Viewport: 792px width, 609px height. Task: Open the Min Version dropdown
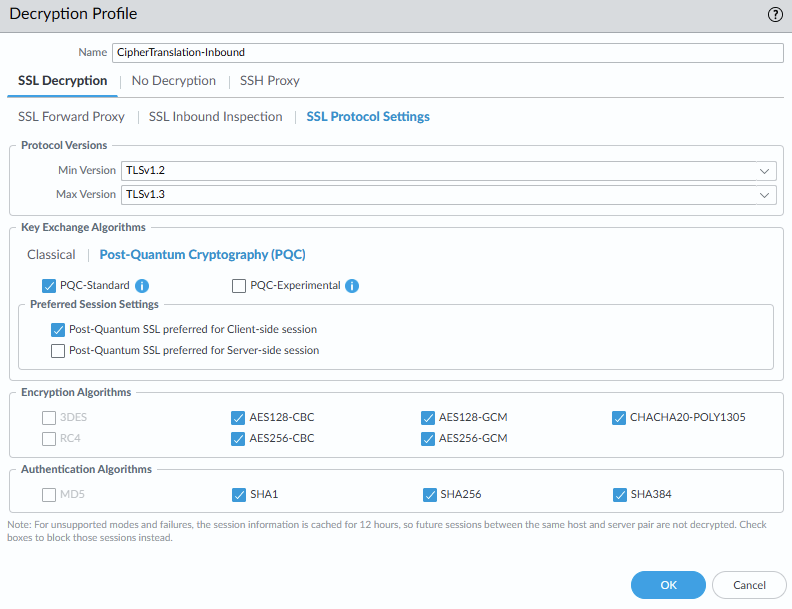tap(448, 171)
